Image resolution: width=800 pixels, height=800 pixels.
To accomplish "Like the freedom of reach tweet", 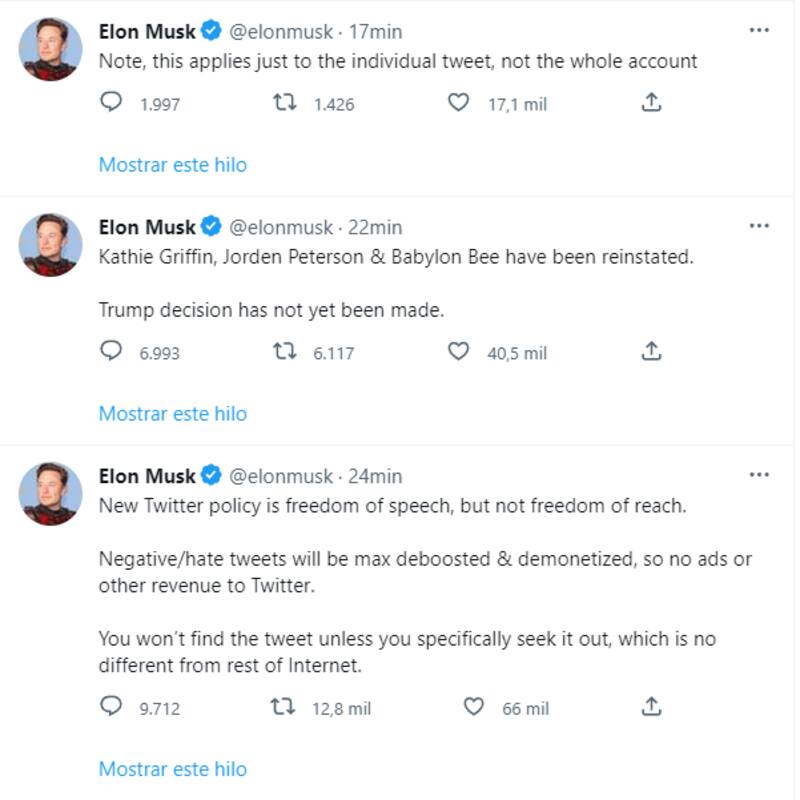I will [474, 708].
